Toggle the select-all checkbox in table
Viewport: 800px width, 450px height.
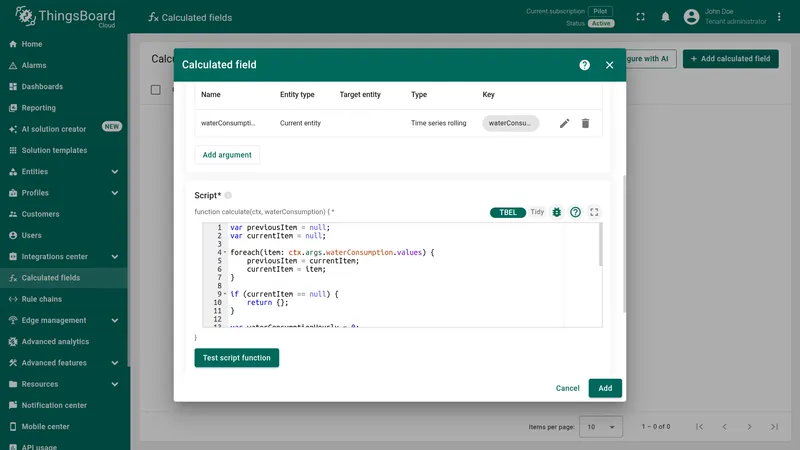tap(156, 90)
